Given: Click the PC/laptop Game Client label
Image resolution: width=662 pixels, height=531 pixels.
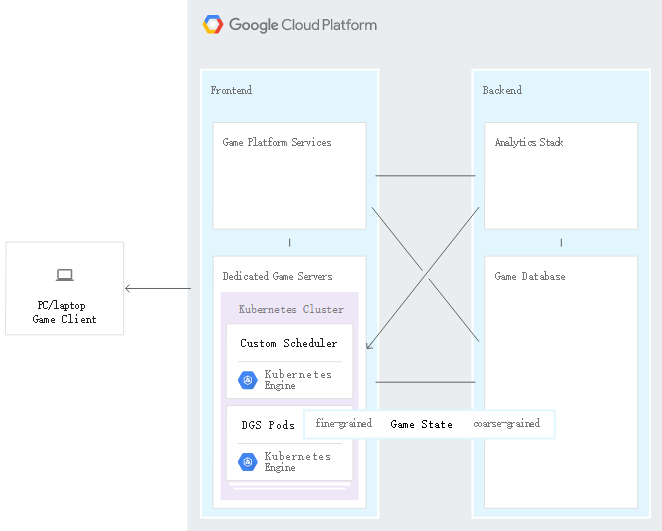Looking at the screenshot, I should [x=64, y=312].
